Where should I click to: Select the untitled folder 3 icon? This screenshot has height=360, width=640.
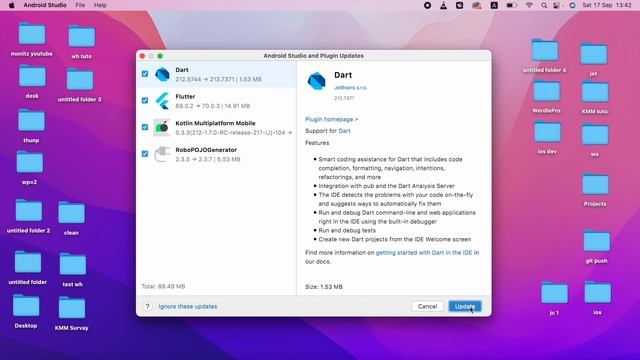point(80,80)
